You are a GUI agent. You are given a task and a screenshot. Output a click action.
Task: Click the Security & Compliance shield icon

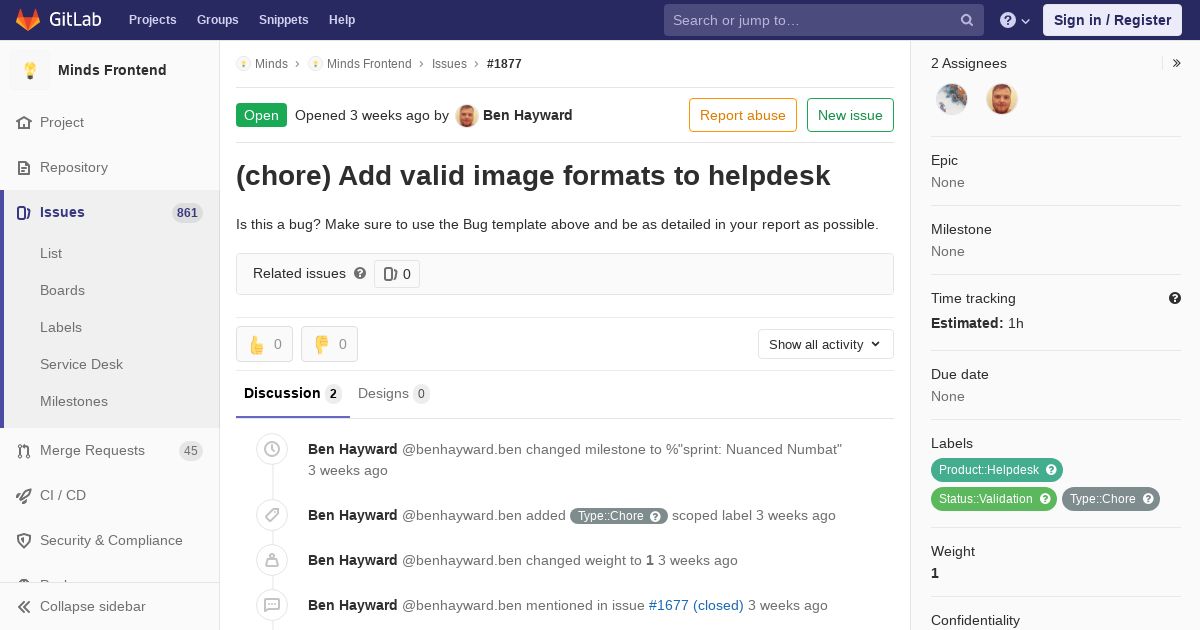tap(24, 540)
